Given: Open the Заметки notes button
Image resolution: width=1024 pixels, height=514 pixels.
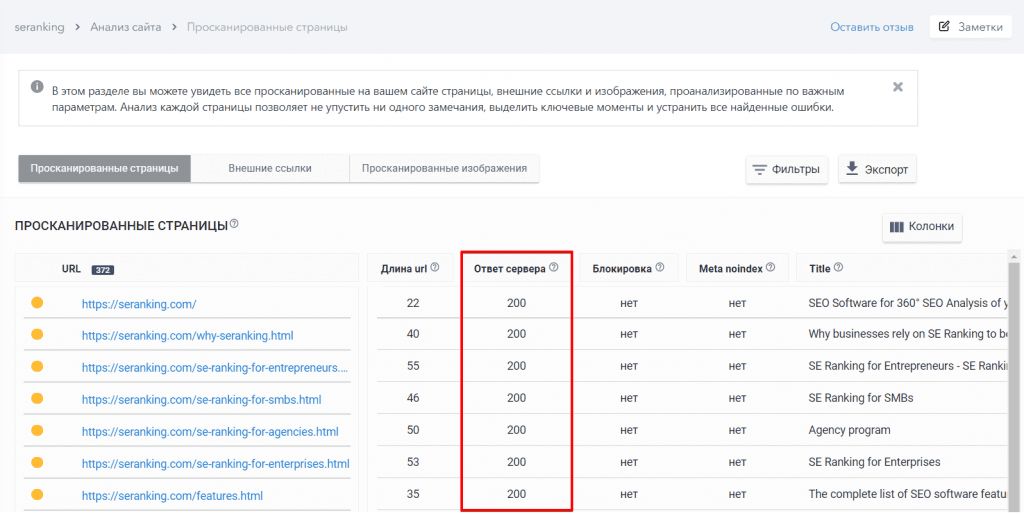Looking at the screenshot, I should pos(970,27).
